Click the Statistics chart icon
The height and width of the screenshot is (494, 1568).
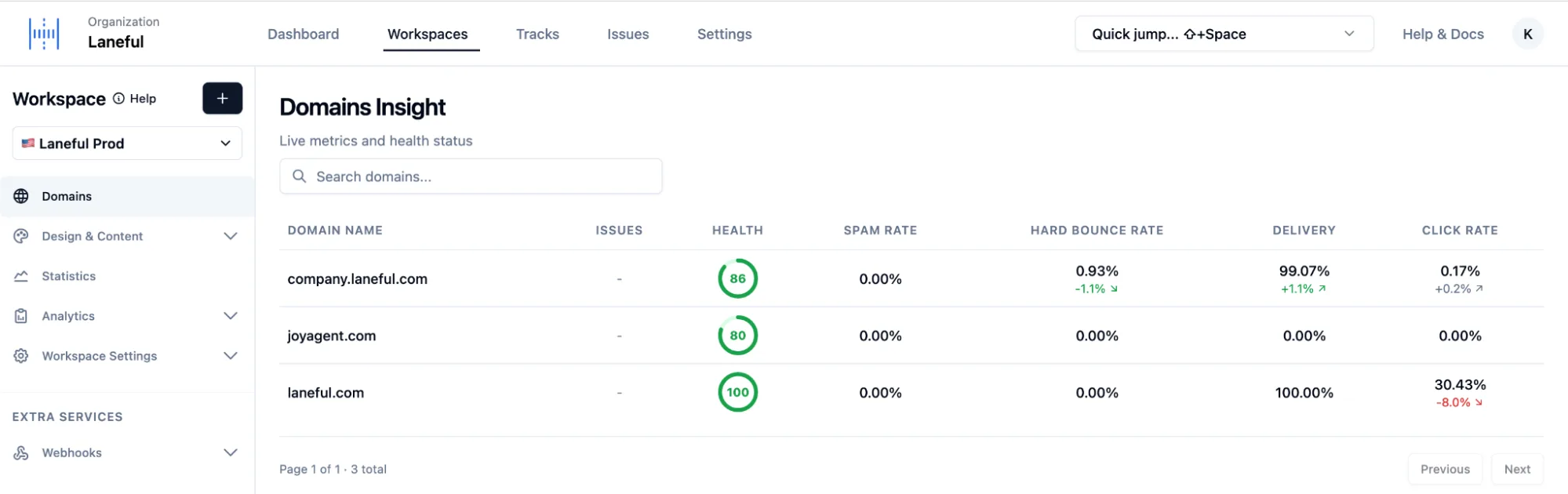21,276
